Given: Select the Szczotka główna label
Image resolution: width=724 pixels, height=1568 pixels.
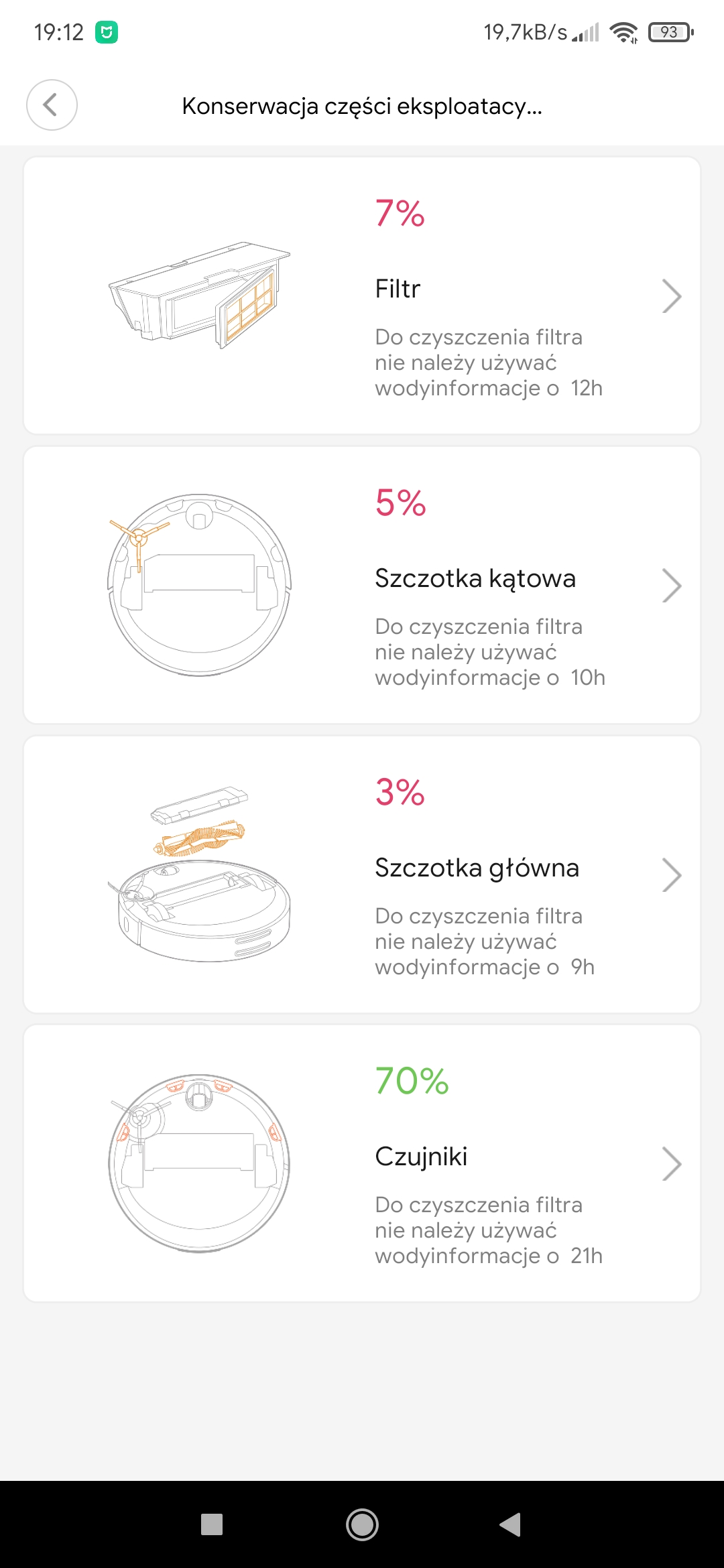Looking at the screenshot, I should pos(477,868).
